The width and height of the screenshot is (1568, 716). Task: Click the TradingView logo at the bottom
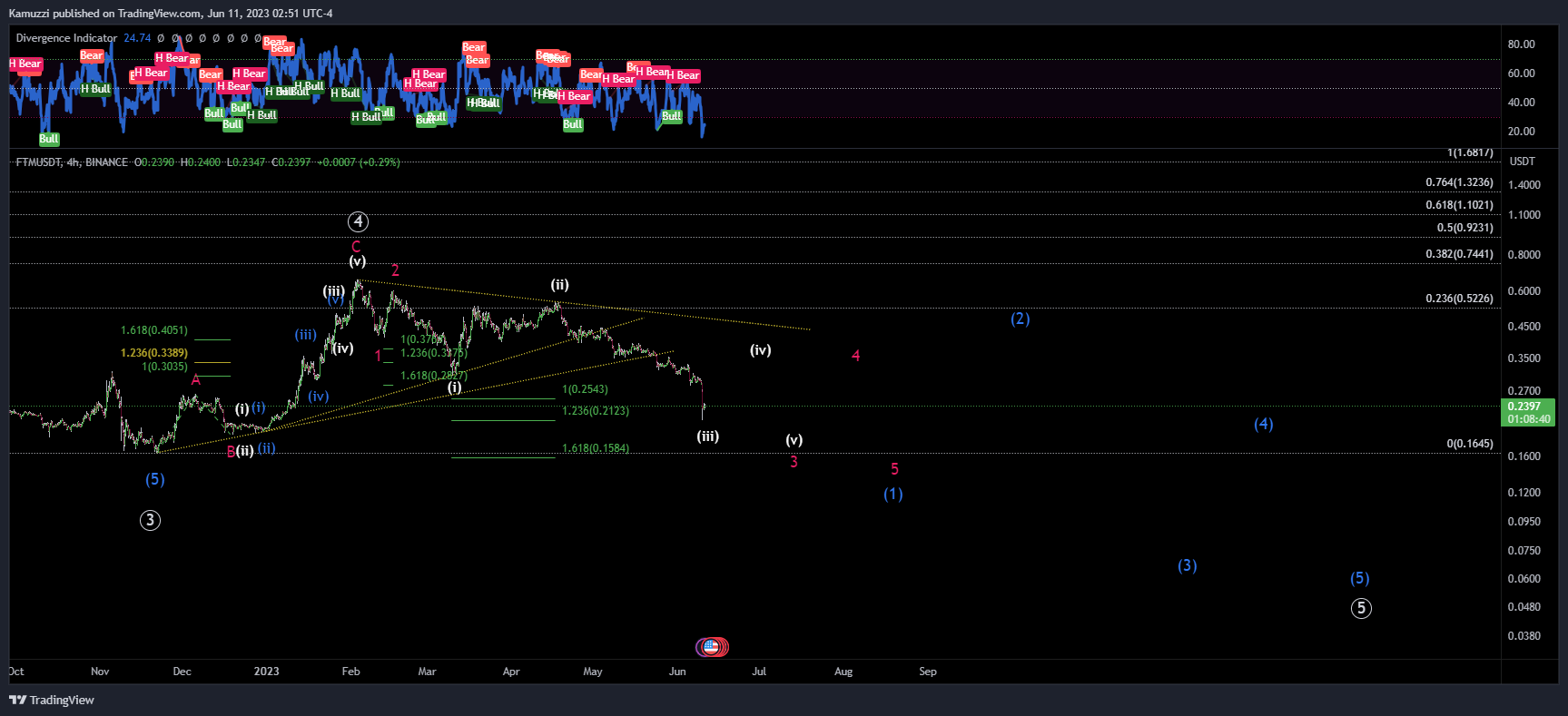pyautogui.click(x=52, y=700)
